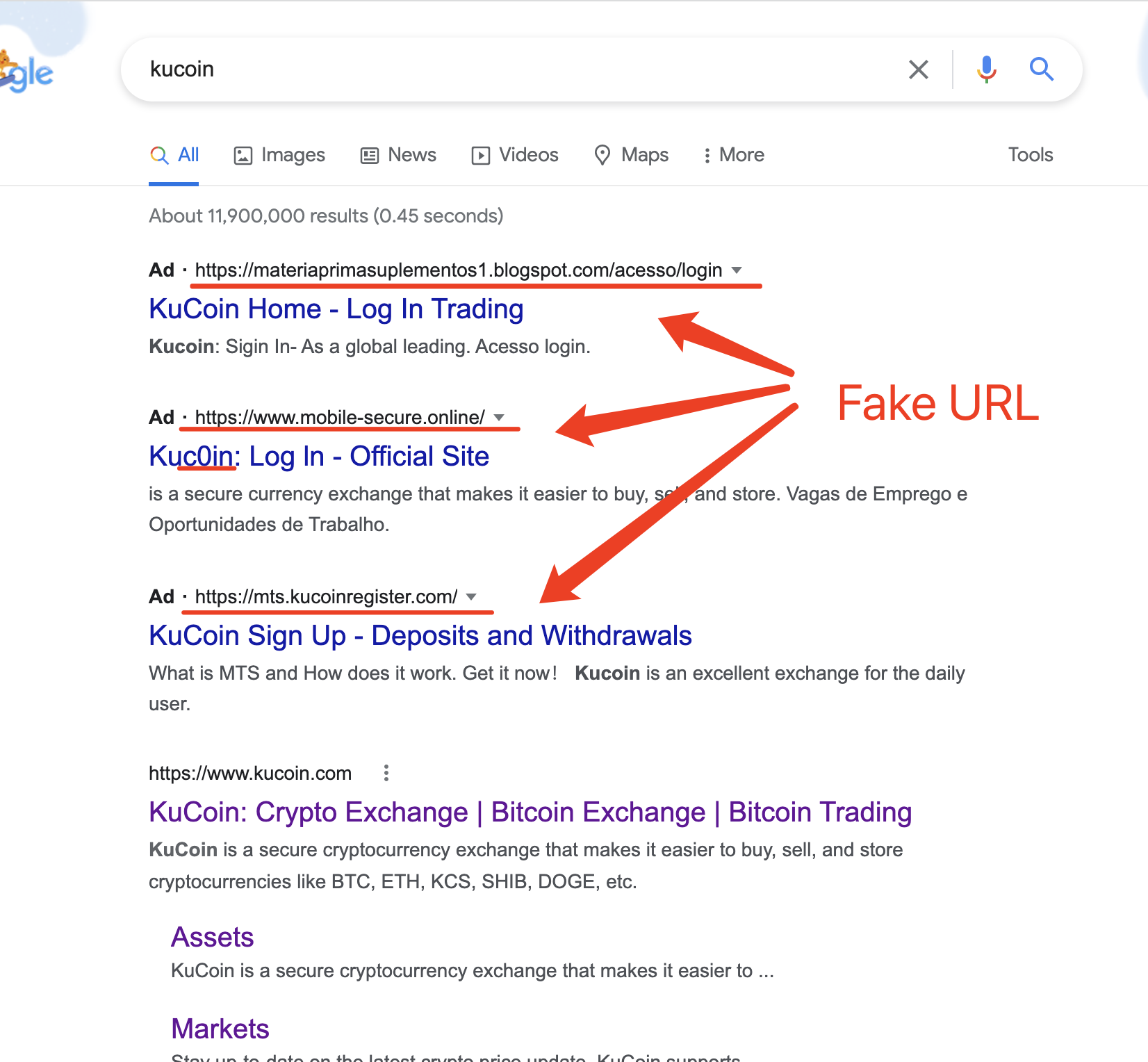This screenshot has width=1148, height=1062.
Task: Click the three-dot menu beside kucoin.com URL
Action: point(386,773)
